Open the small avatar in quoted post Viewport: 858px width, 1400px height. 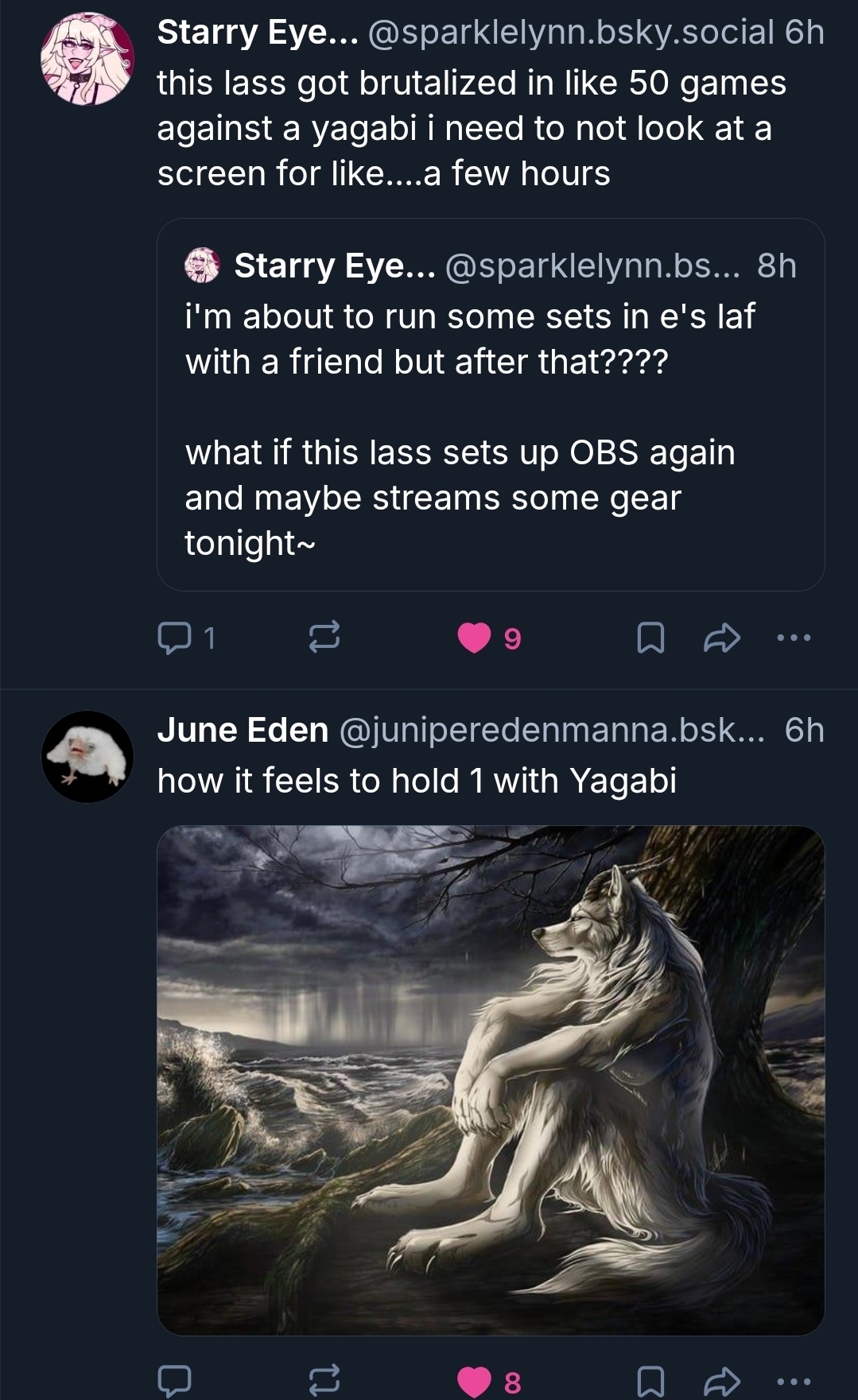202,266
